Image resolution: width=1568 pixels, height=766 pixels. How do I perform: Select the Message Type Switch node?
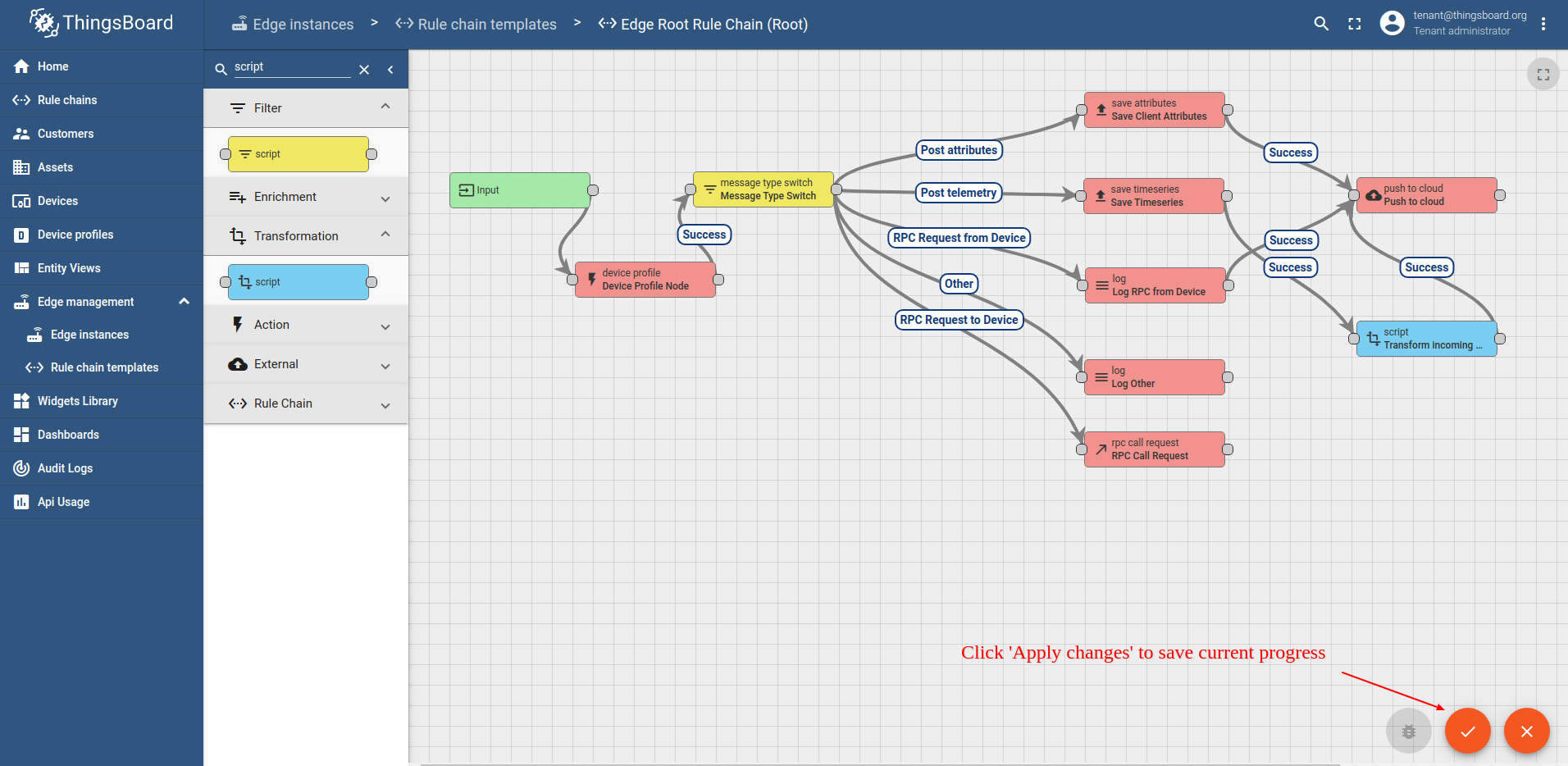[x=763, y=189]
